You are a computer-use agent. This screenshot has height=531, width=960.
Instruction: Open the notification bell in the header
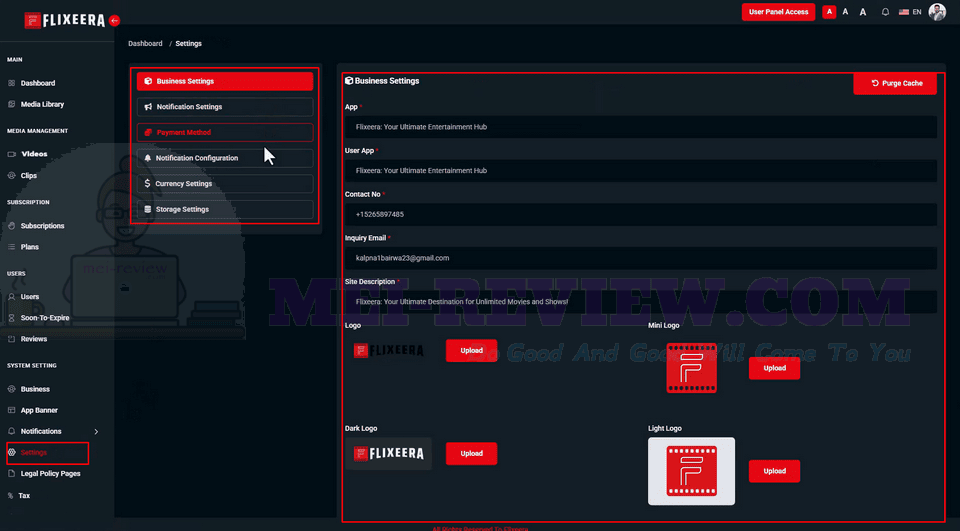click(885, 12)
